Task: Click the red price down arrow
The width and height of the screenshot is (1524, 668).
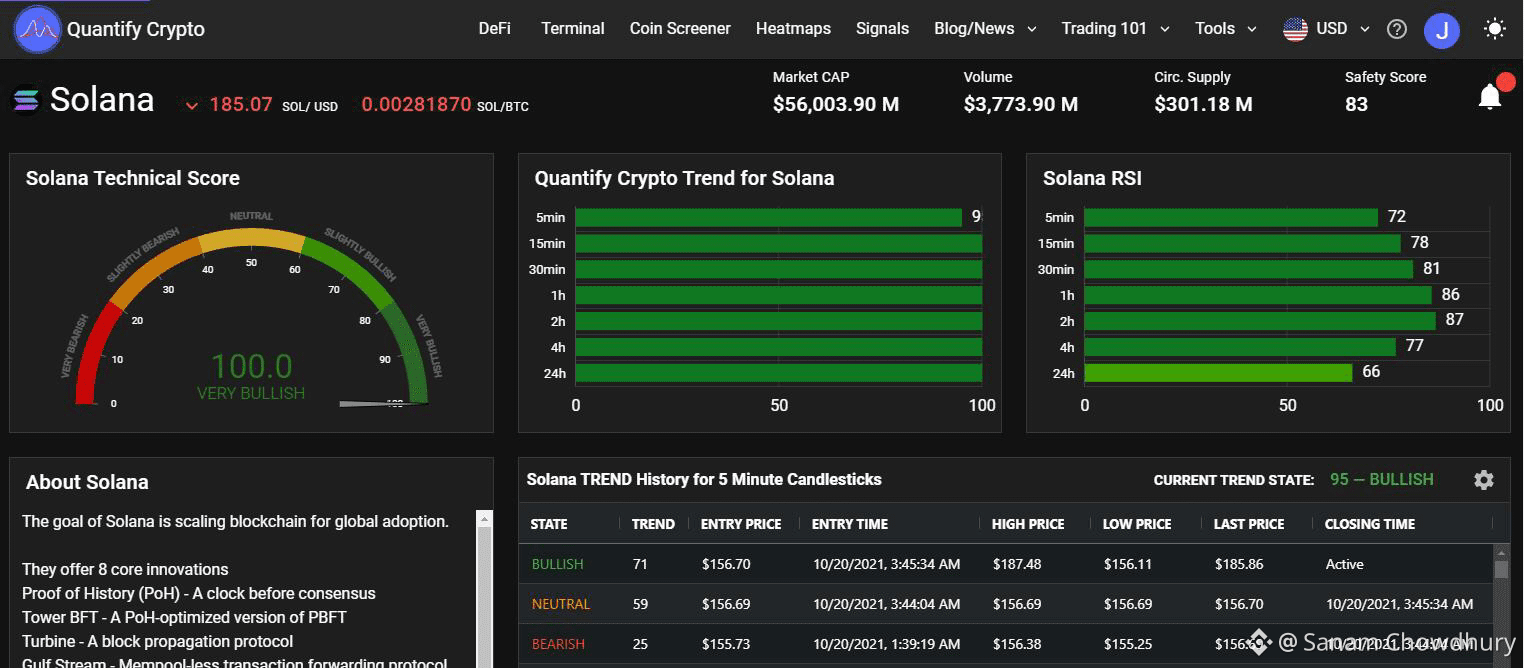Action: point(191,105)
